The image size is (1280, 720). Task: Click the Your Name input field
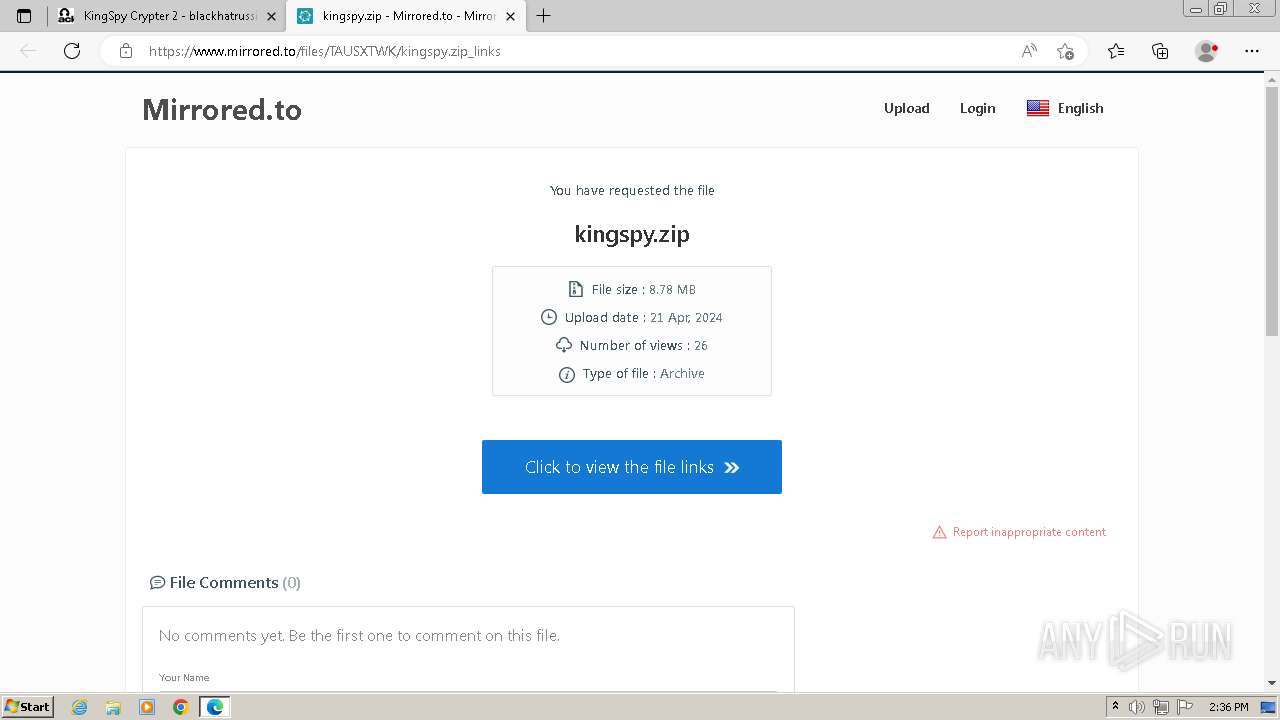point(468,680)
